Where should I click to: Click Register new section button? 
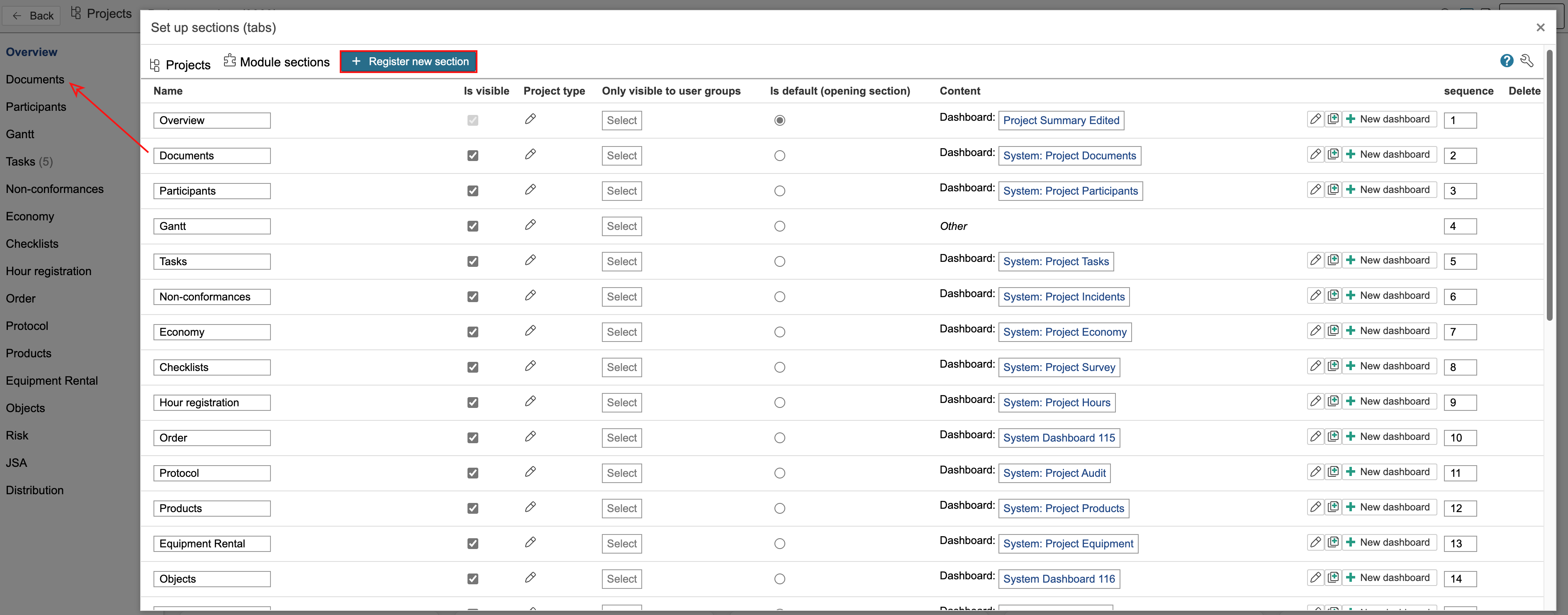coord(409,61)
